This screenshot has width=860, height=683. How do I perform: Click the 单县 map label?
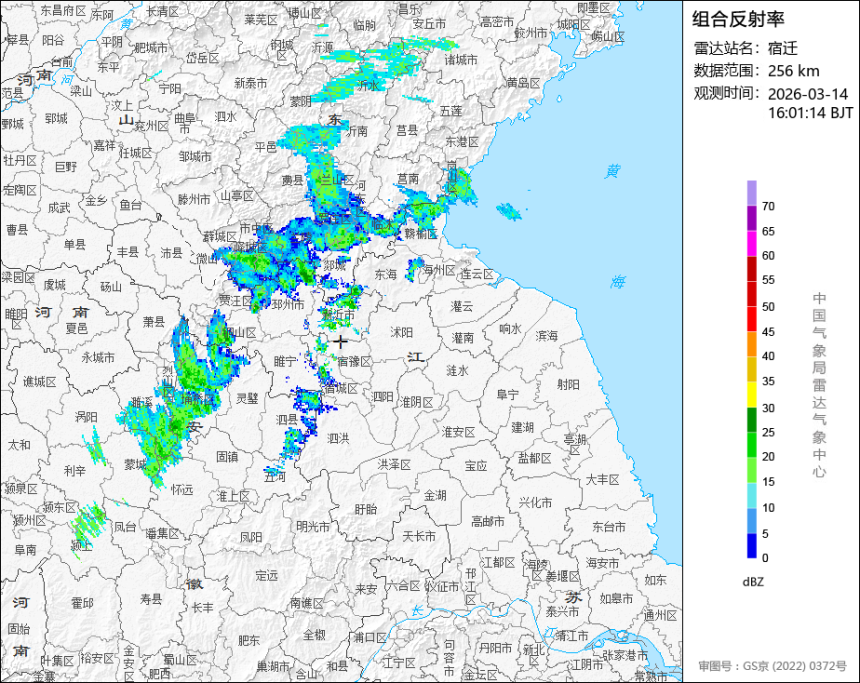pyautogui.click(x=75, y=244)
